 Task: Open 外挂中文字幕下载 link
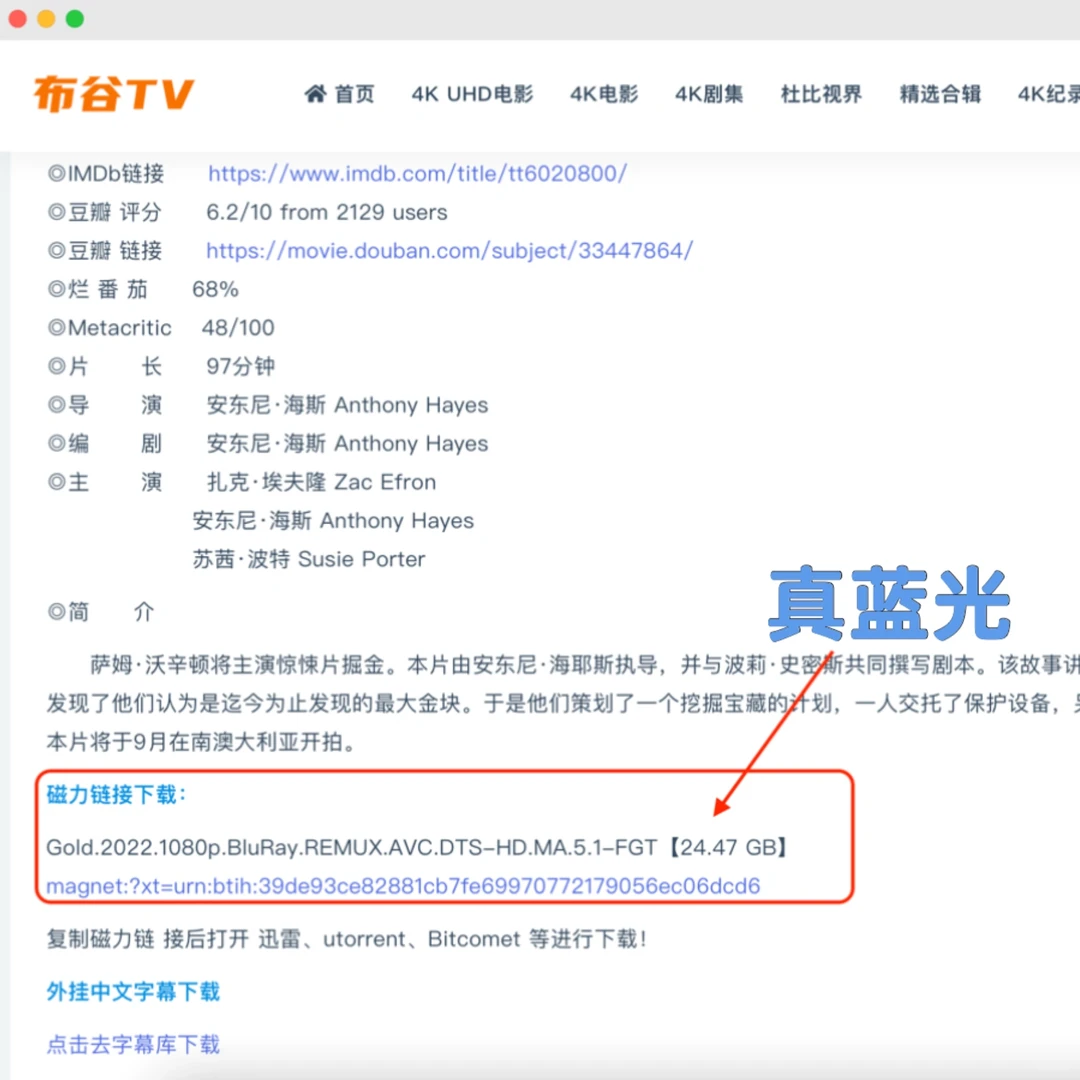coord(135,992)
